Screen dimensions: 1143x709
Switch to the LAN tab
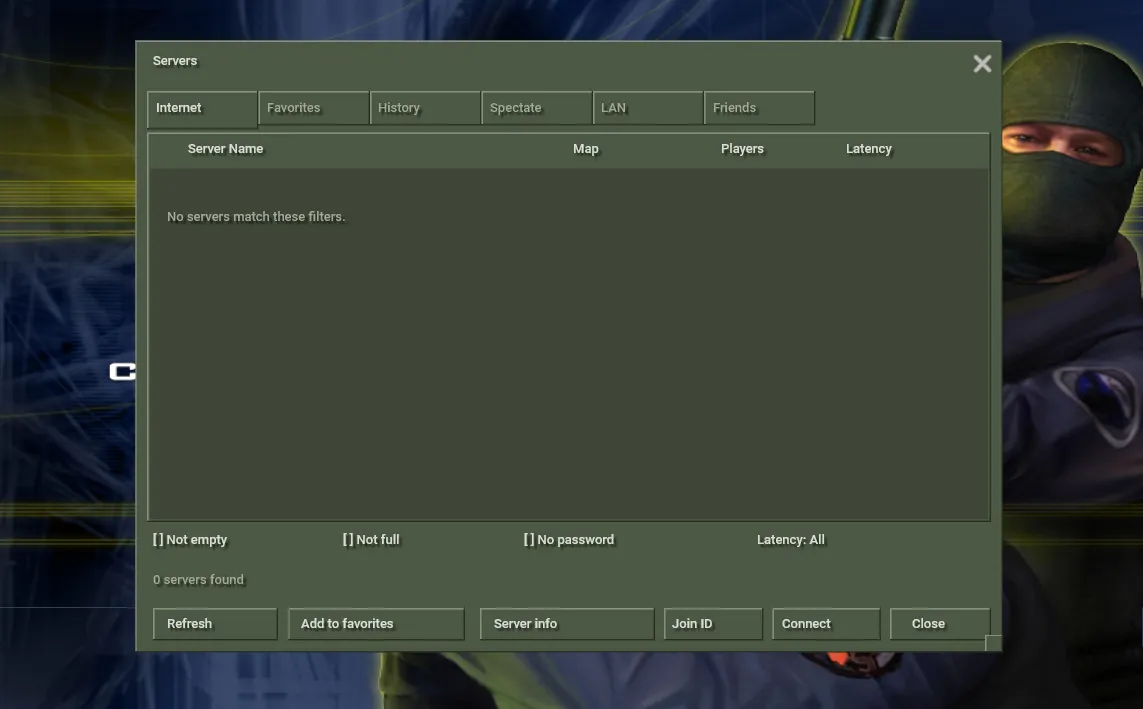pyautogui.click(x=648, y=108)
